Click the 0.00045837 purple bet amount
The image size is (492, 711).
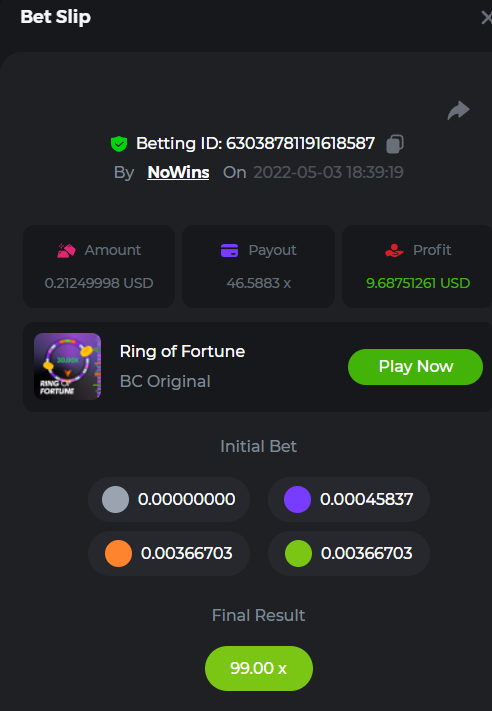366,499
